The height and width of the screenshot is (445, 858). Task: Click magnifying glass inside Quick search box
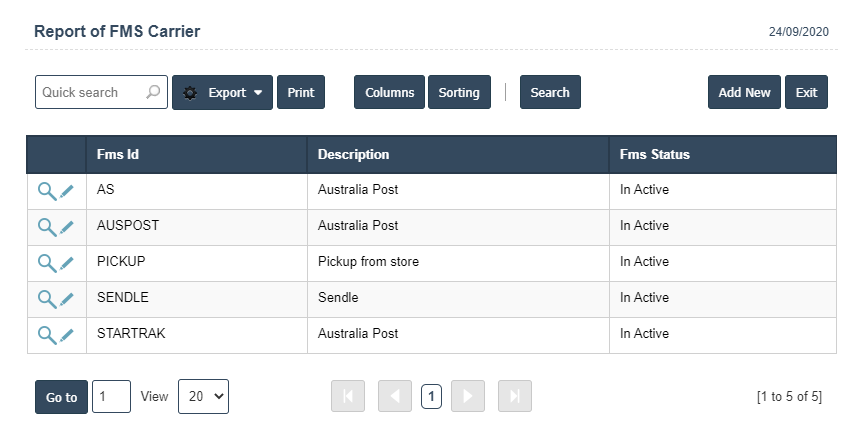tap(153, 92)
